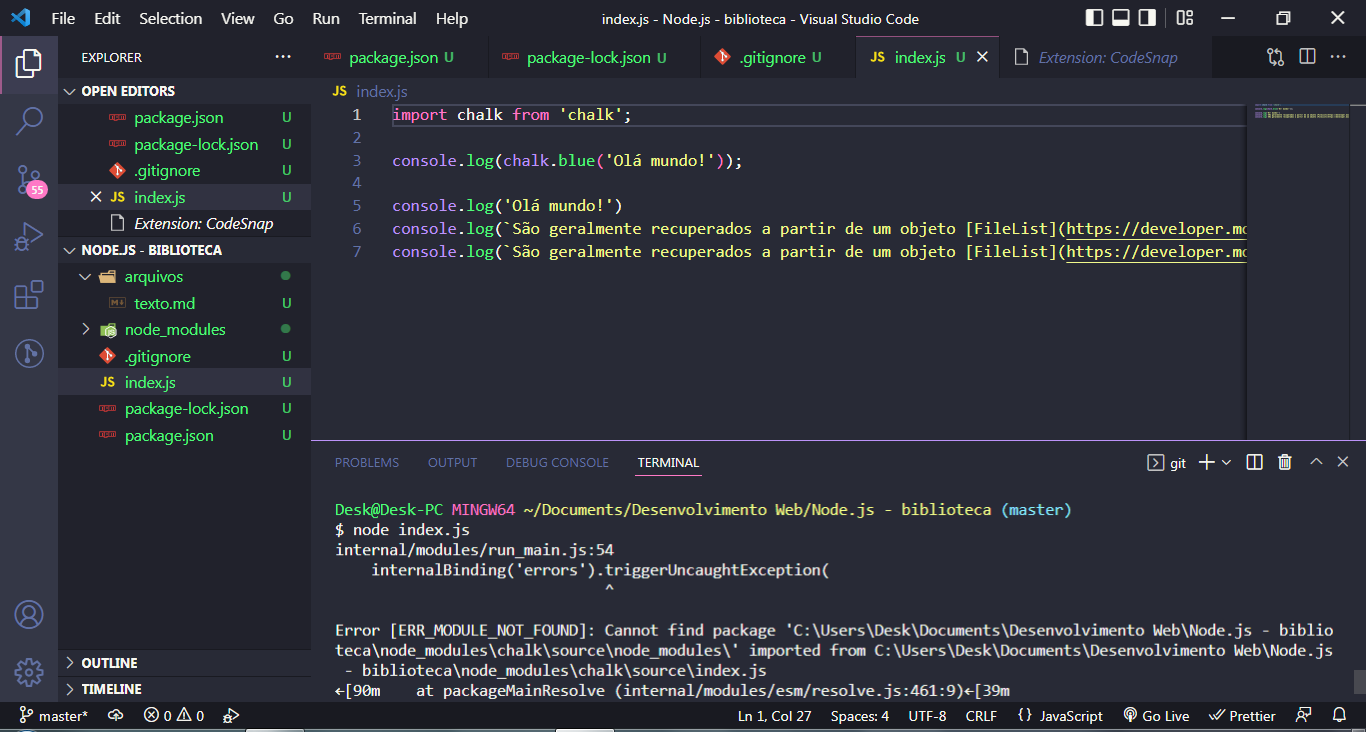The width and height of the screenshot is (1366, 732).
Task: Open texto.md in the explorer tree
Action: 185,303
